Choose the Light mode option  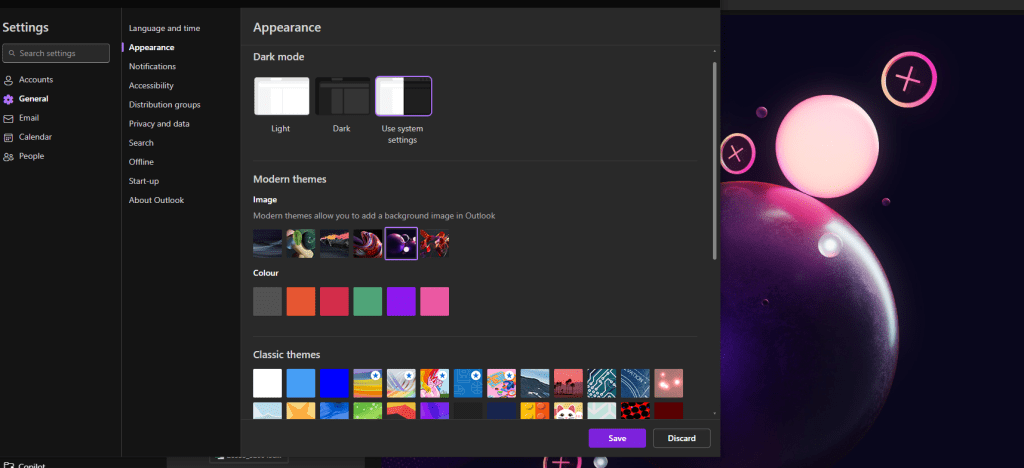click(x=281, y=97)
